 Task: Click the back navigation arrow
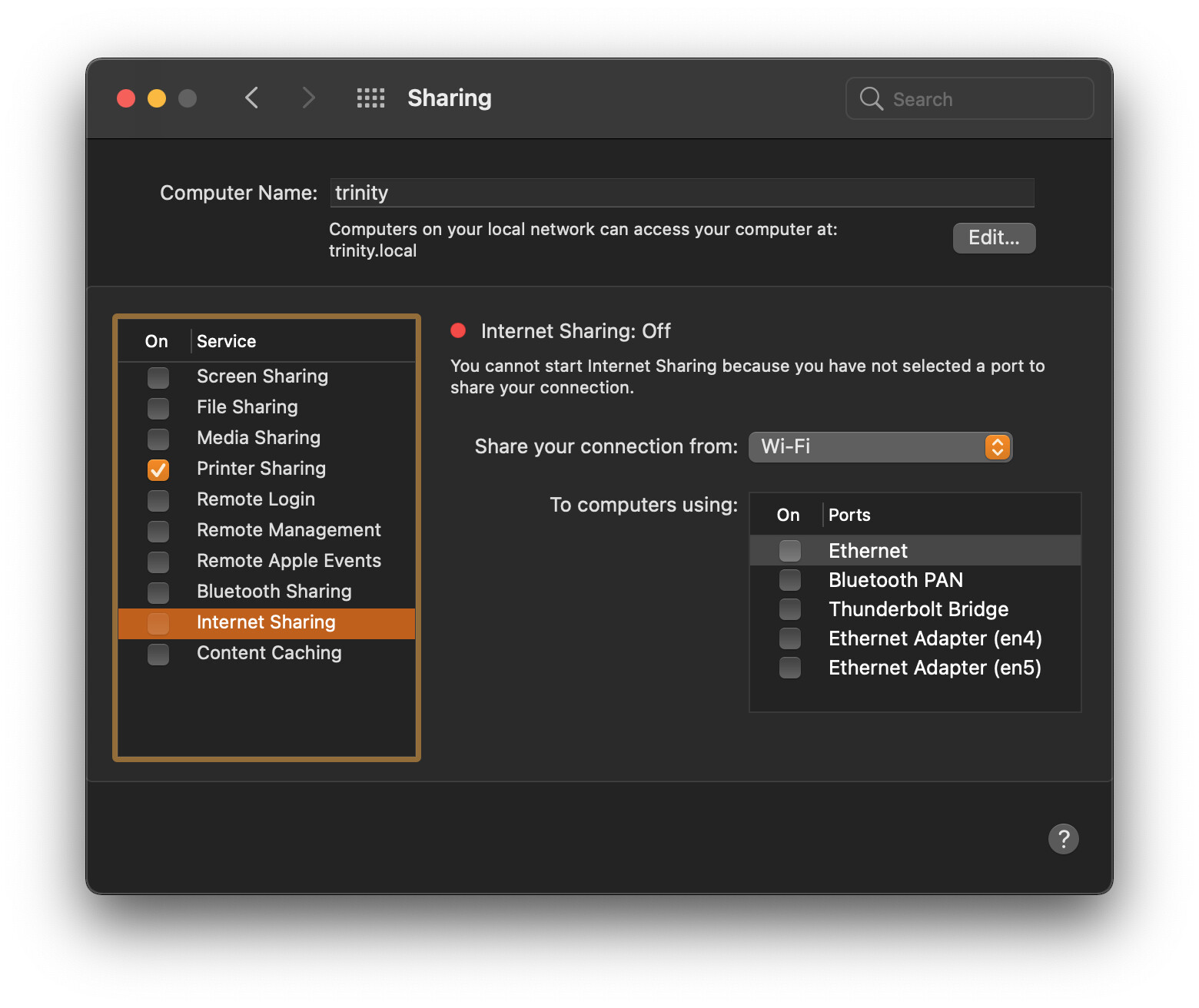pos(251,98)
